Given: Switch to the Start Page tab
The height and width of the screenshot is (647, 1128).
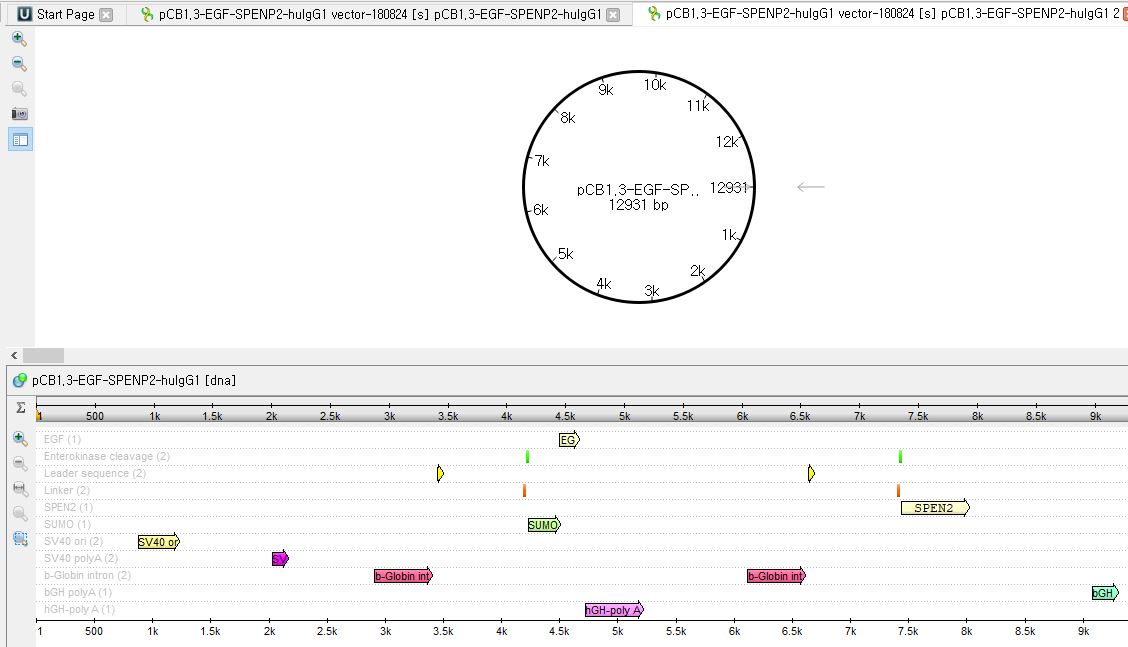Looking at the screenshot, I should 65,15.
